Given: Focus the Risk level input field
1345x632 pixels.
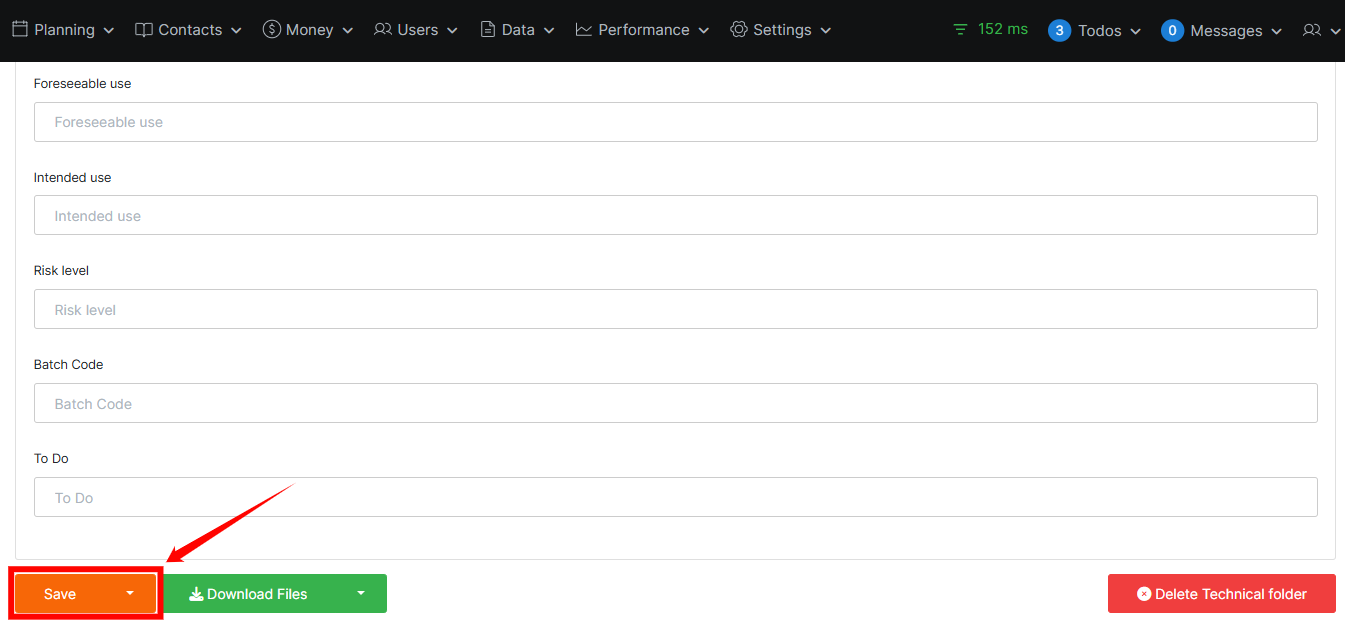Looking at the screenshot, I should pos(675,310).
